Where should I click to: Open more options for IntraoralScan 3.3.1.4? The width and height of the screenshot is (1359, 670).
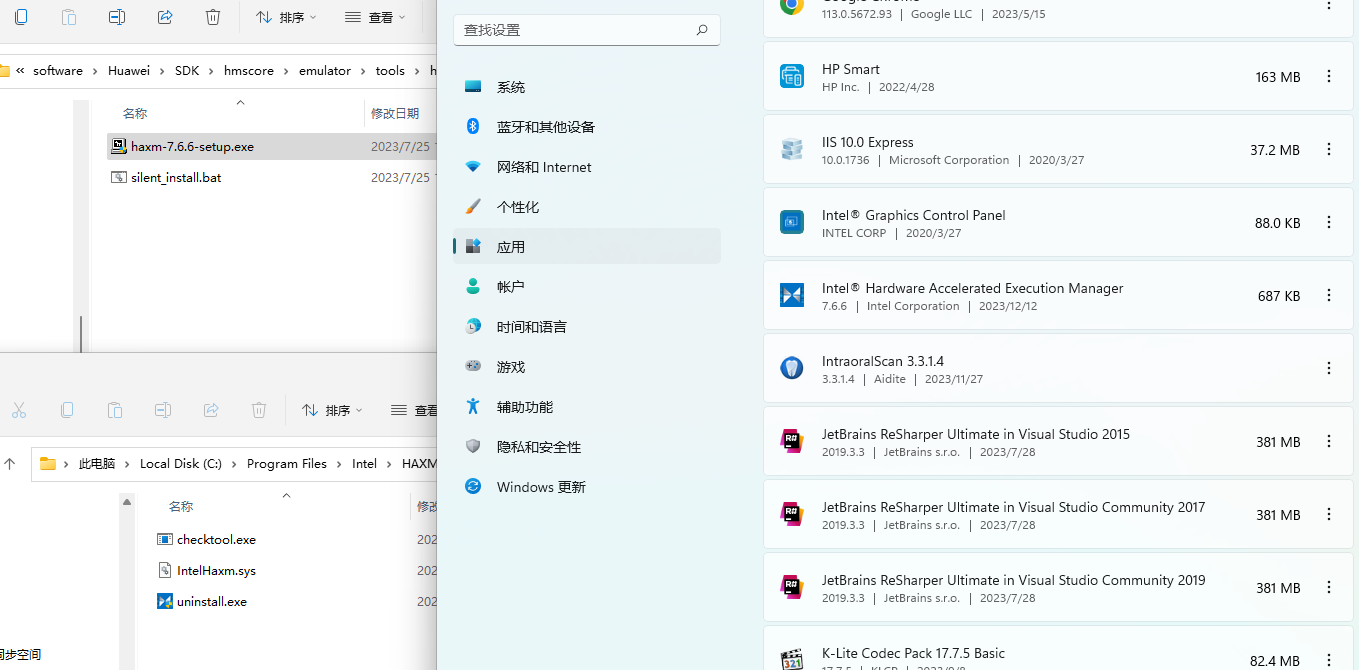click(1329, 368)
